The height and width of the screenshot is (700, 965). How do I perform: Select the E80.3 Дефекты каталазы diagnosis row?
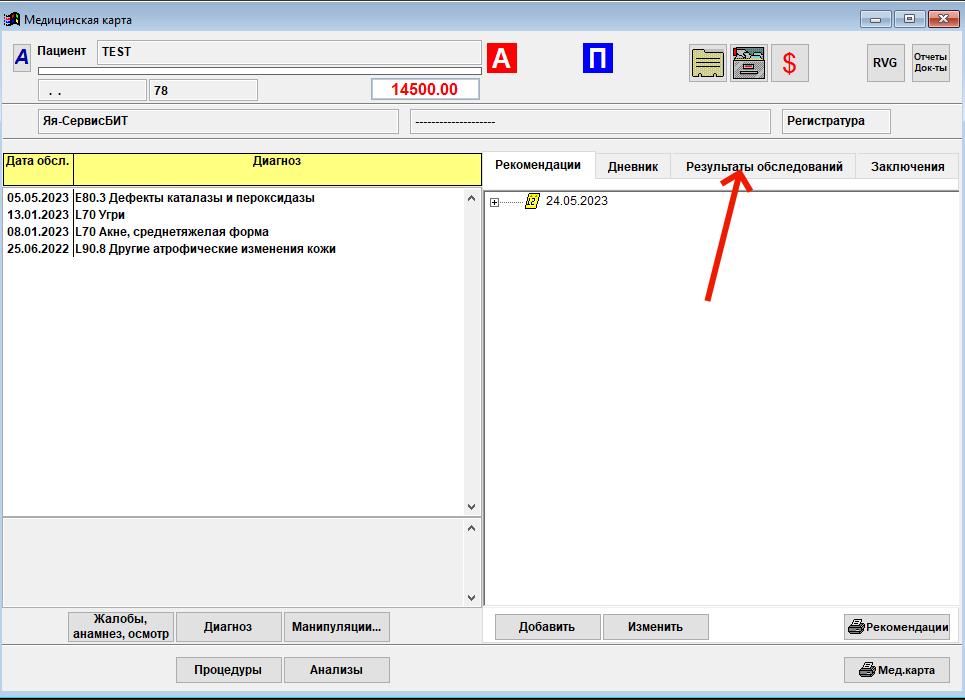pyautogui.click(x=194, y=198)
